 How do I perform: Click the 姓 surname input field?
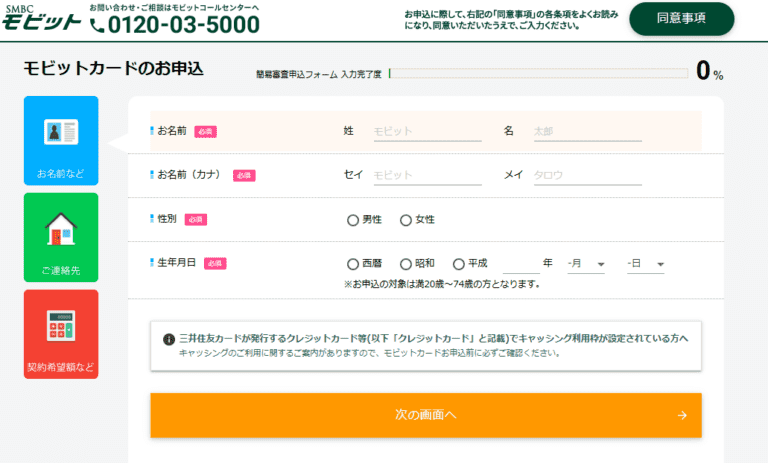(428, 132)
